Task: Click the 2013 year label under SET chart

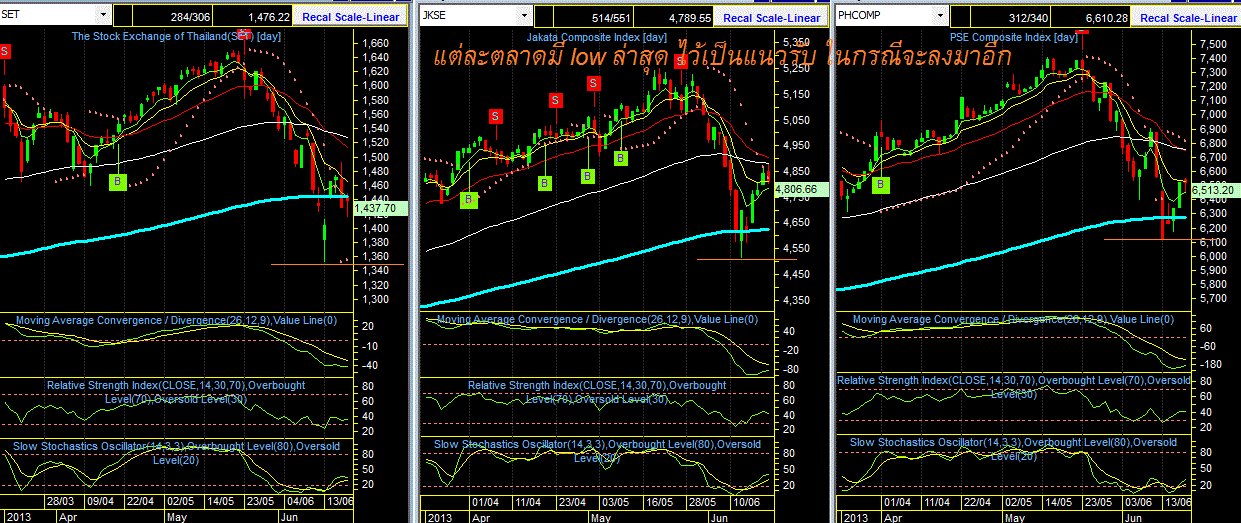Action: [x=19, y=515]
